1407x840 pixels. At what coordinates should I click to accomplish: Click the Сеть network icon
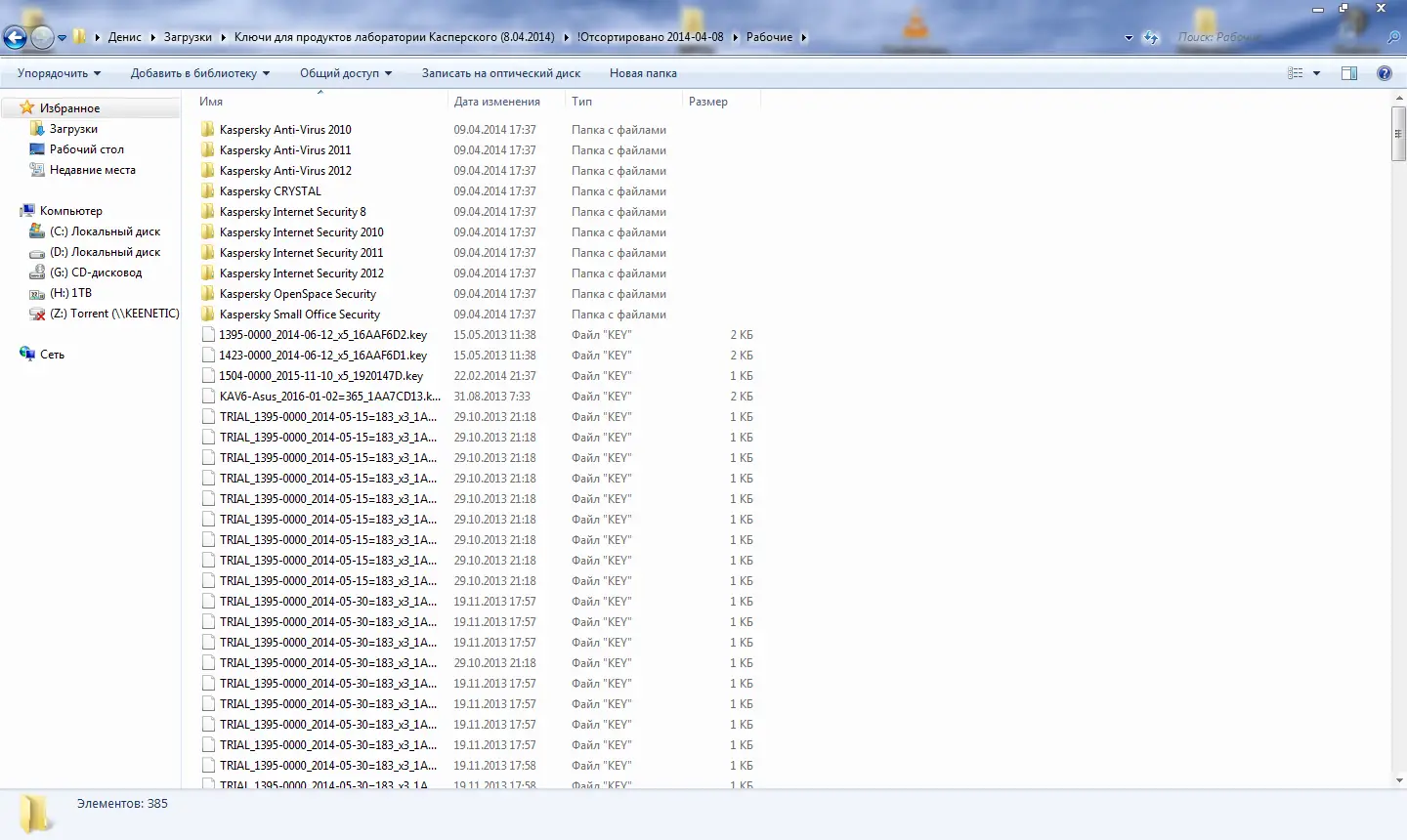click(27, 354)
